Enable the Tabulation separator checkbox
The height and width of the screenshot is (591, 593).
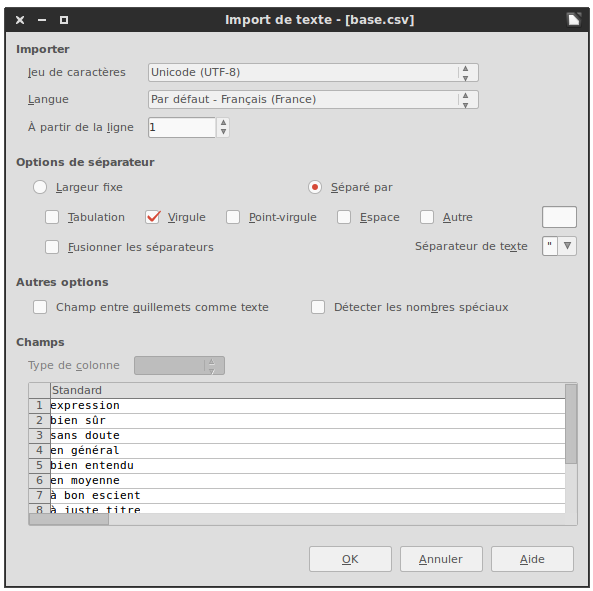[52, 217]
